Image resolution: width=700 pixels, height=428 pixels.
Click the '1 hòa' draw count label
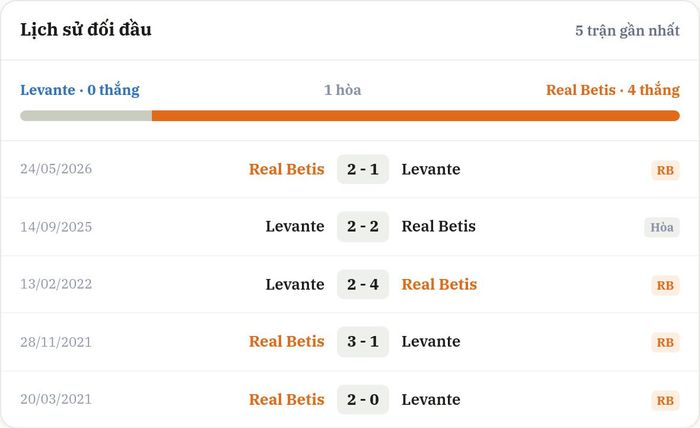click(343, 90)
